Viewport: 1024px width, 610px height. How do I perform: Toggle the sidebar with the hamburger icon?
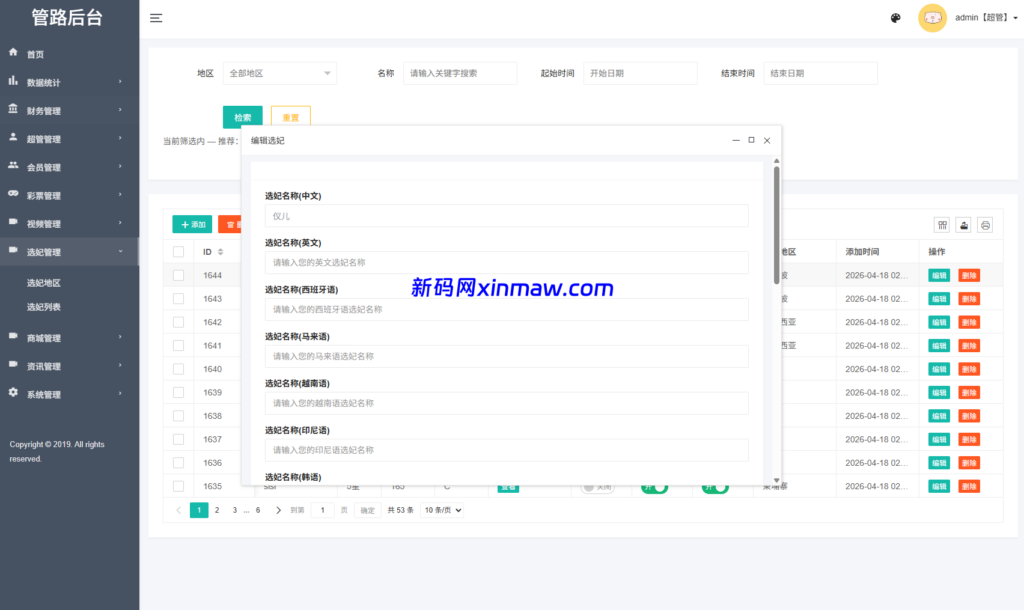click(156, 17)
